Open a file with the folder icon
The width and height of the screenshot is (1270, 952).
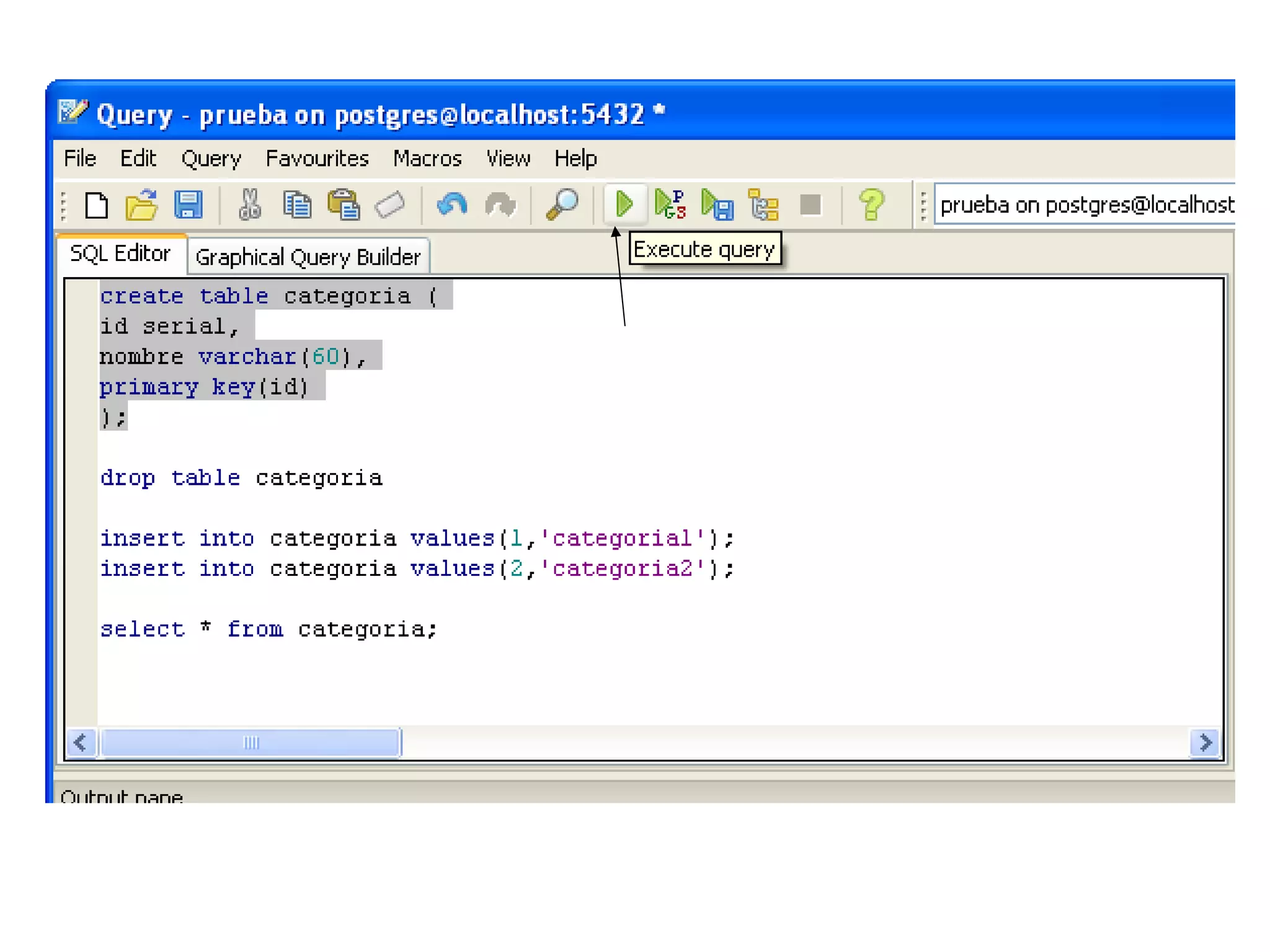pos(142,205)
